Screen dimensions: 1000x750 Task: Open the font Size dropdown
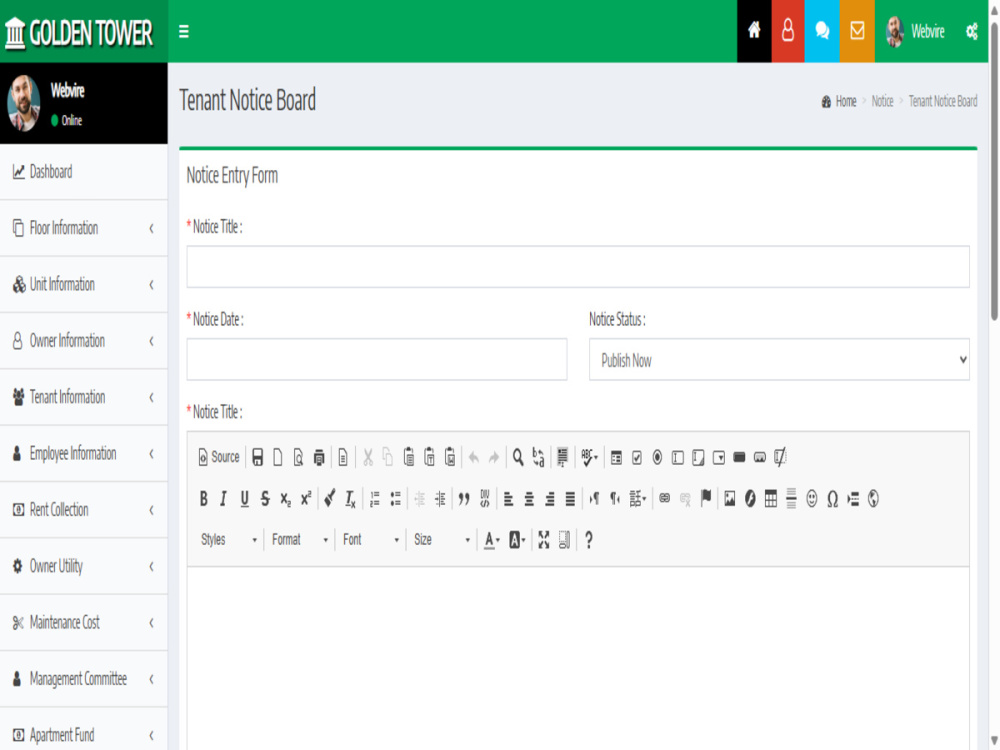442,540
